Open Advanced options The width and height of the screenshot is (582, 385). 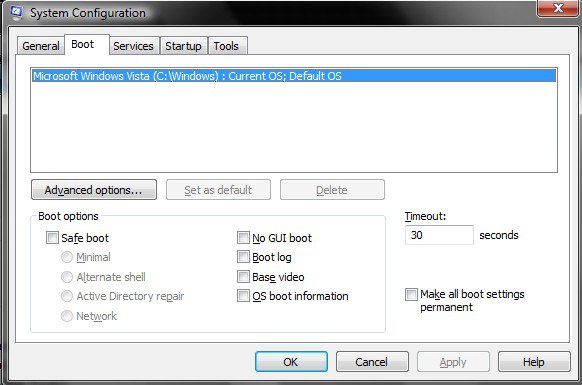pos(94,190)
